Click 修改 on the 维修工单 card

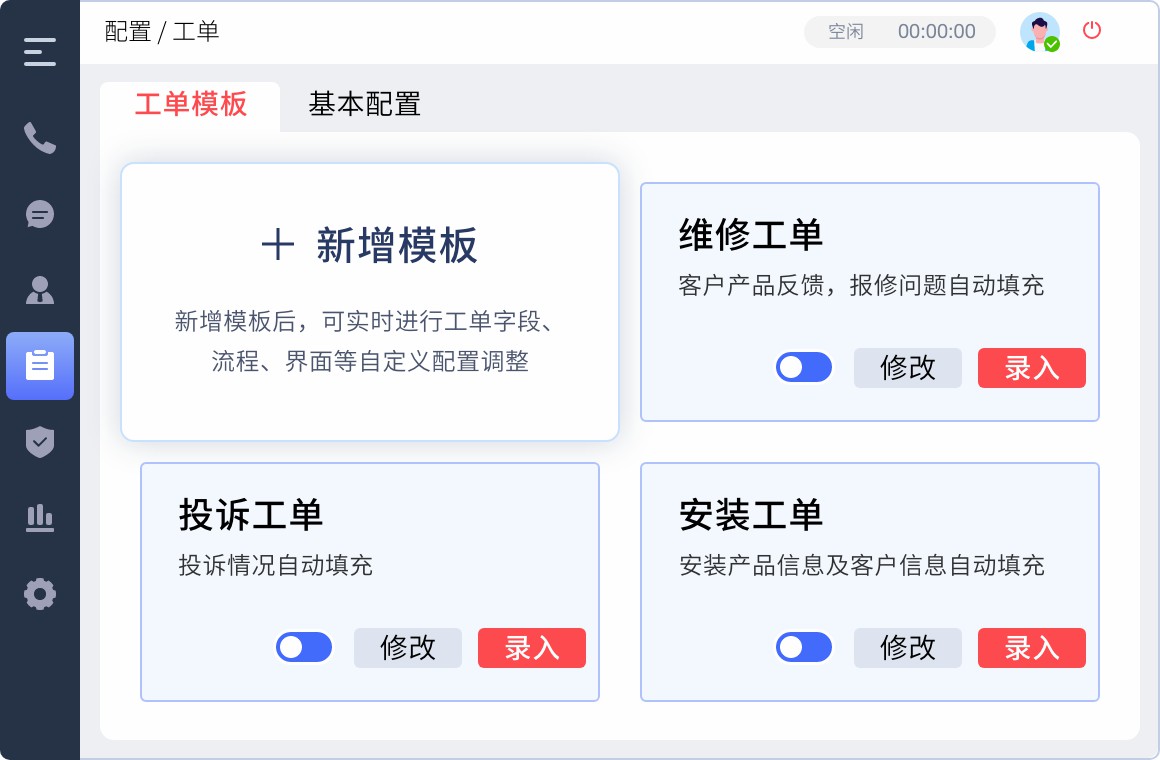point(907,368)
